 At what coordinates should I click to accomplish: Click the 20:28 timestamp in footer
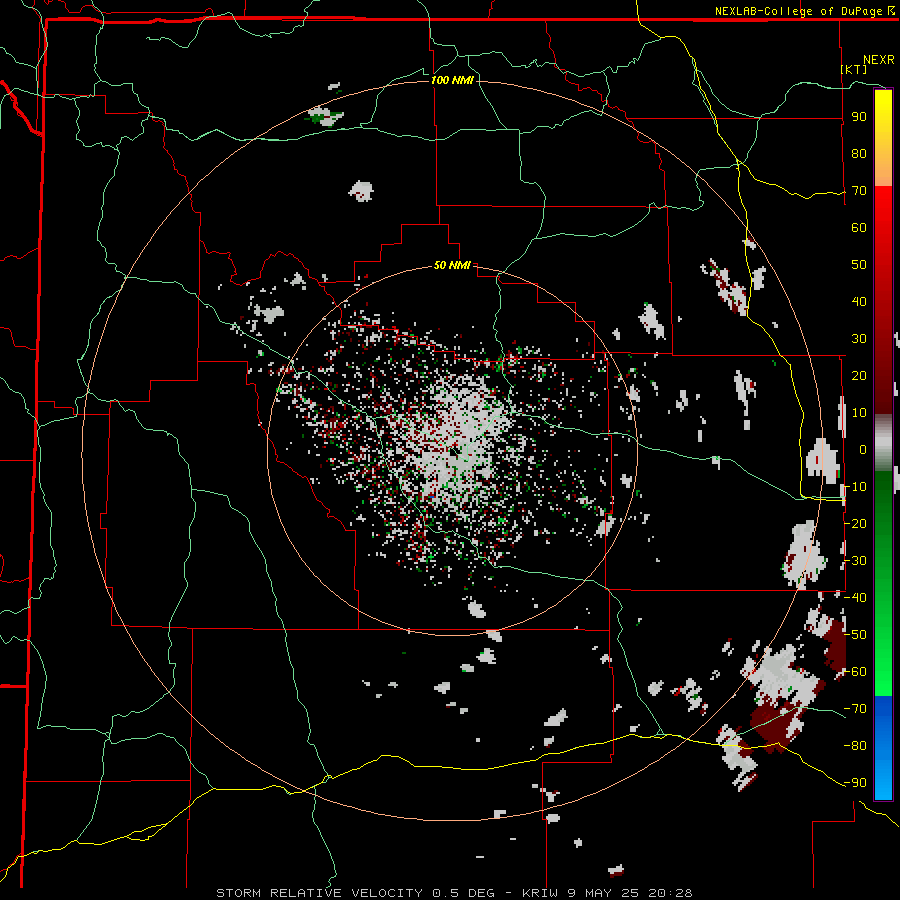(670, 893)
